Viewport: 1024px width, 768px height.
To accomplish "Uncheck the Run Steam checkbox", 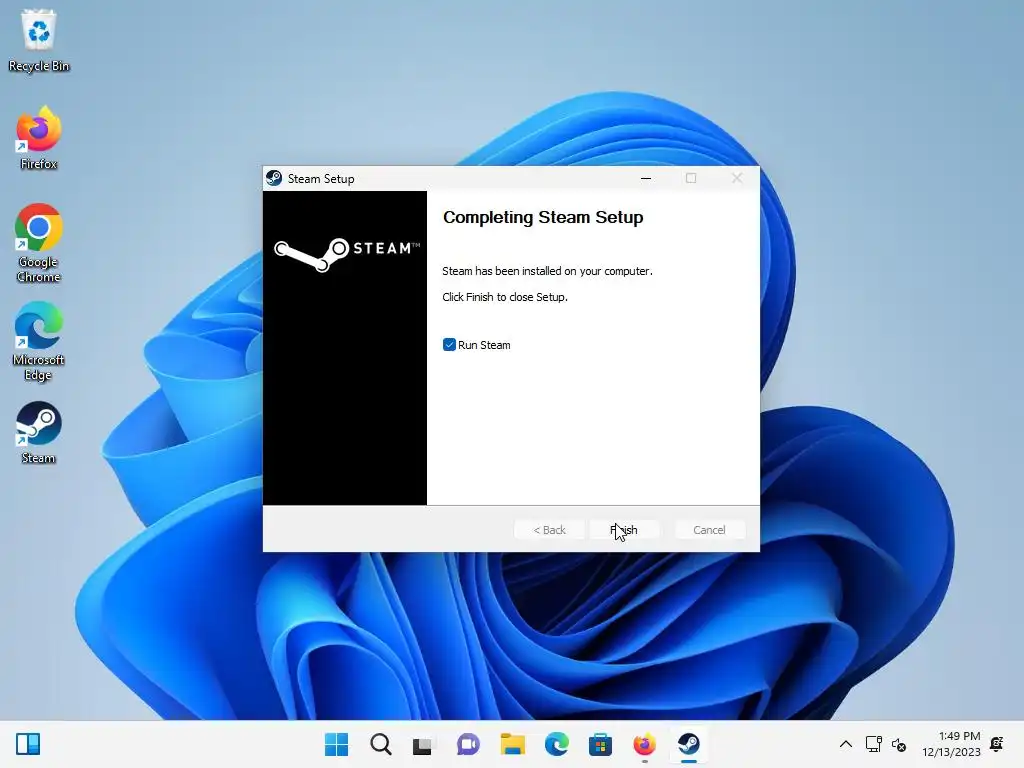I will point(449,345).
